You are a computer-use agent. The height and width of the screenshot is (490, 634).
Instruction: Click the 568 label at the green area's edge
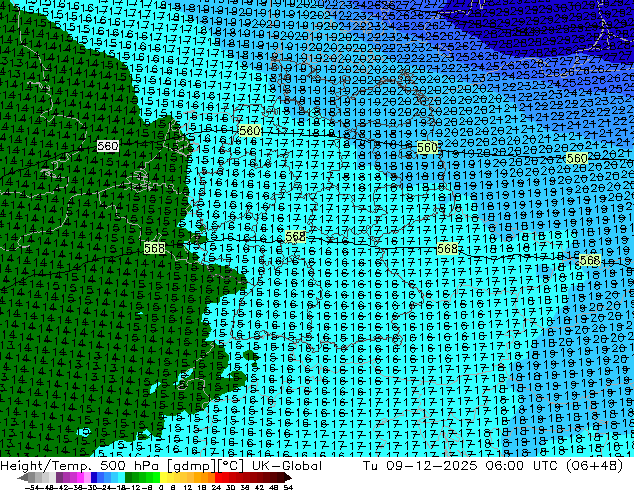(154, 247)
